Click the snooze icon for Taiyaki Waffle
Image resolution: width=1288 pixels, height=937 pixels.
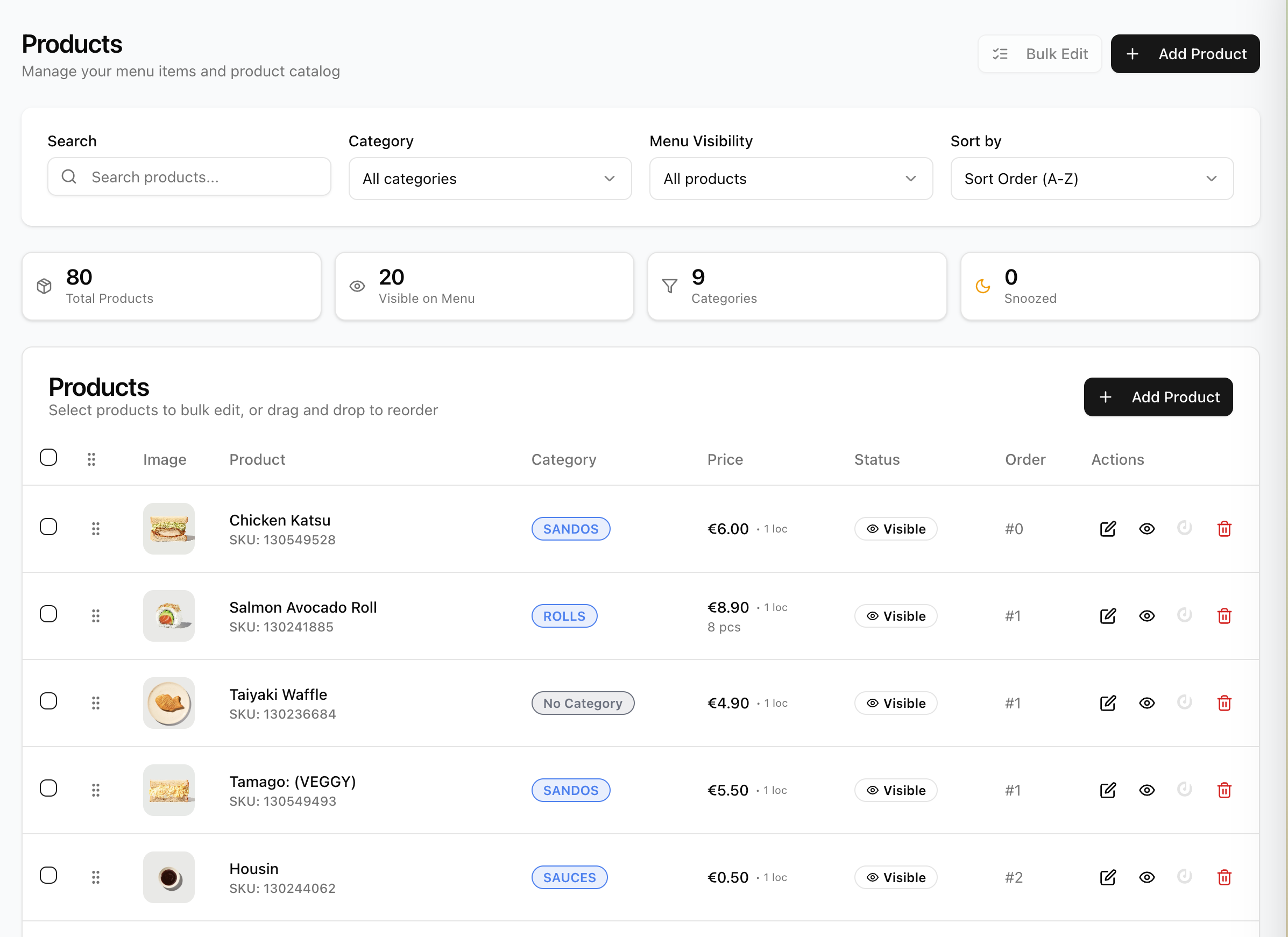[x=1184, y=702]
